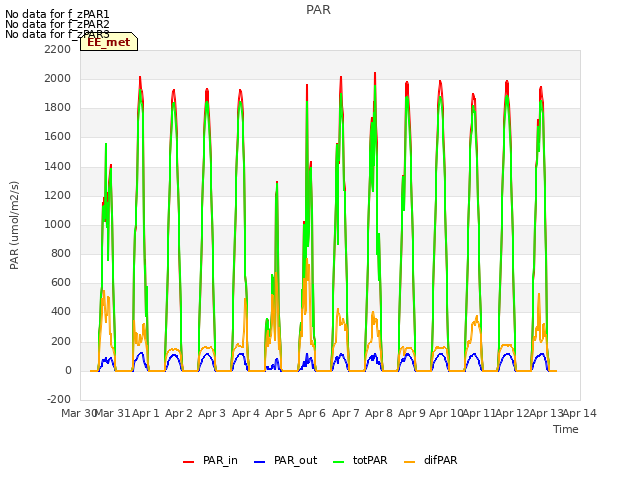Click the 1000 y-axis tick label

[x=58, y=224]
